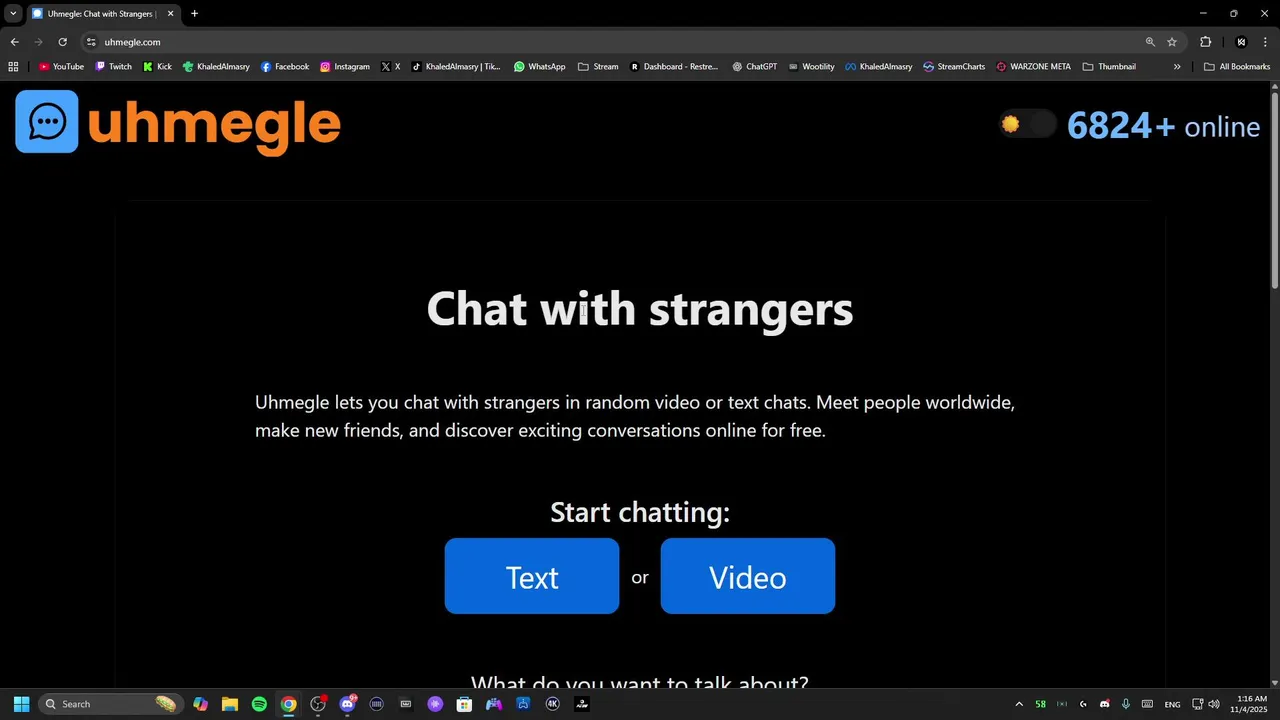Click the Discord tray icon
This screenshot has width=1280, height=720.
(x=1104, y=704)
